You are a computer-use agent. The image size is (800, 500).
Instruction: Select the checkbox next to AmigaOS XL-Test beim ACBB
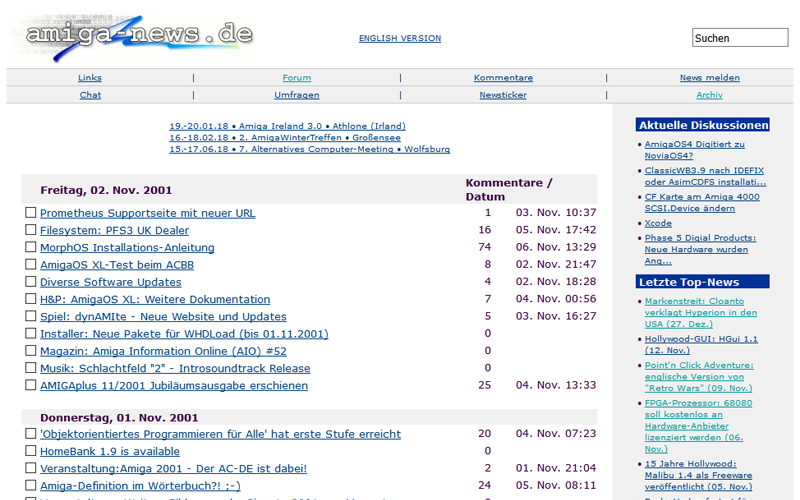click(x=30, y=265)
